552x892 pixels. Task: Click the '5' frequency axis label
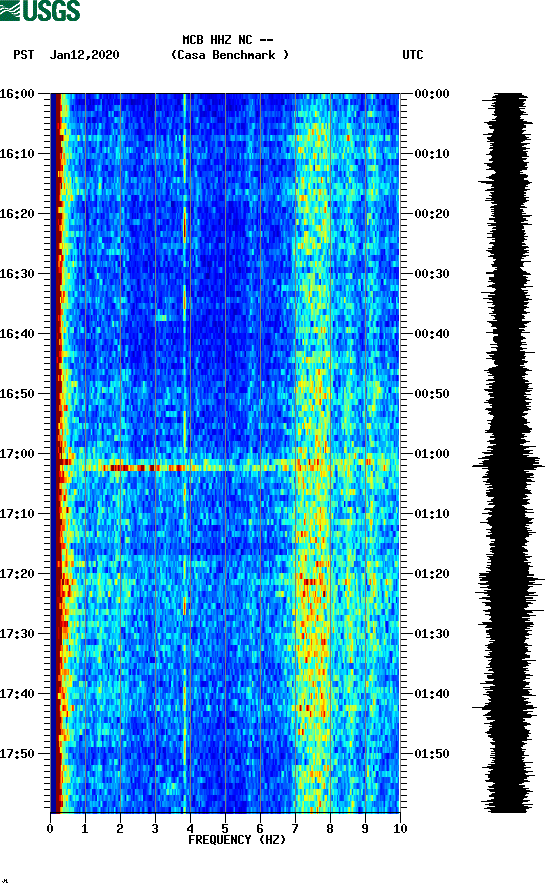225,828
